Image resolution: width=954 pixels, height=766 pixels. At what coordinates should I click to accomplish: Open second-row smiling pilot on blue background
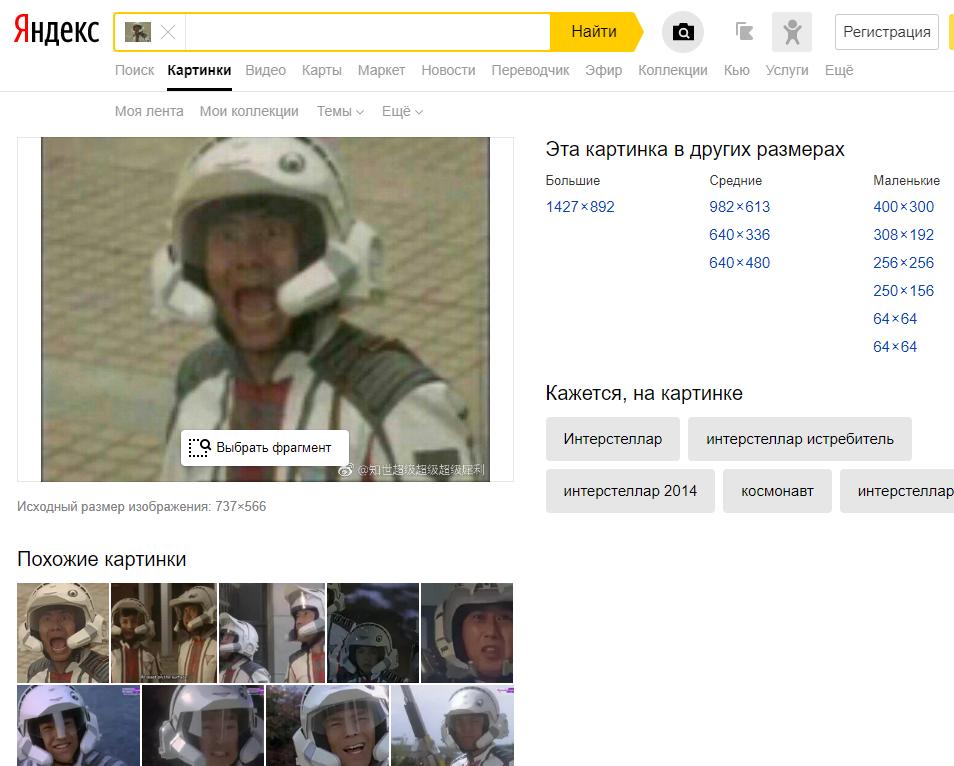point(78,725)
